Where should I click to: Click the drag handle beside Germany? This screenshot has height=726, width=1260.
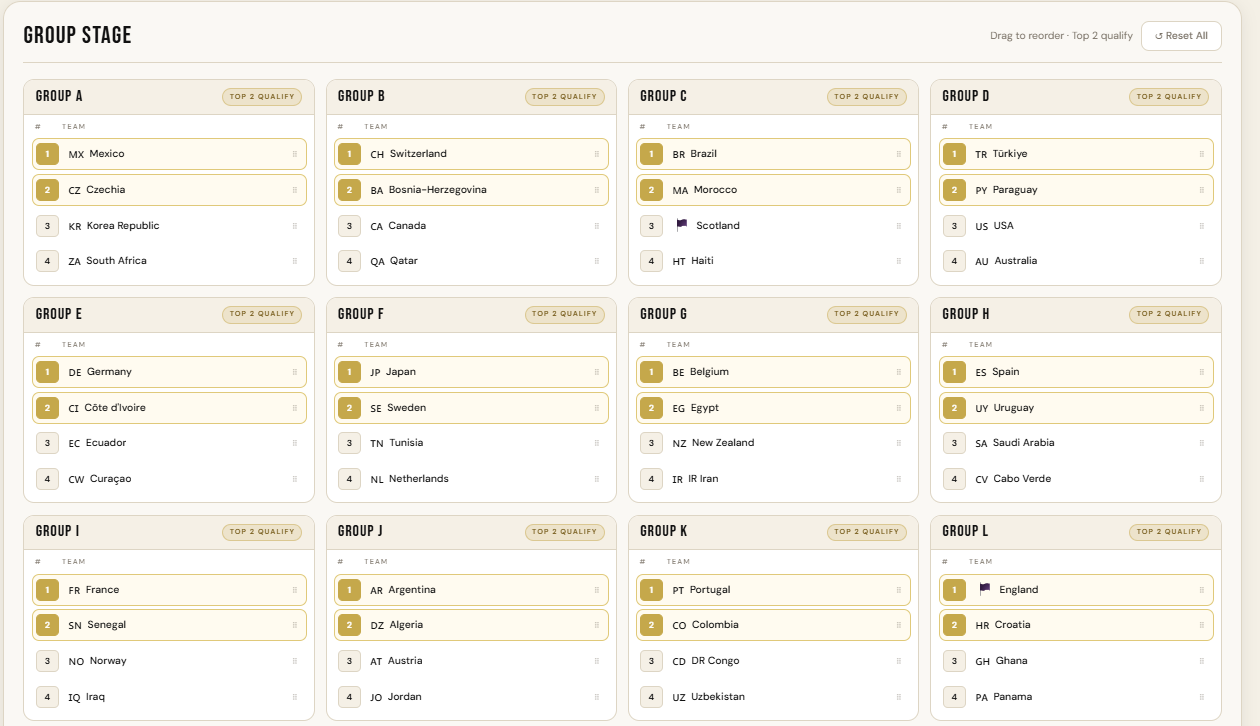click(295, 372)
